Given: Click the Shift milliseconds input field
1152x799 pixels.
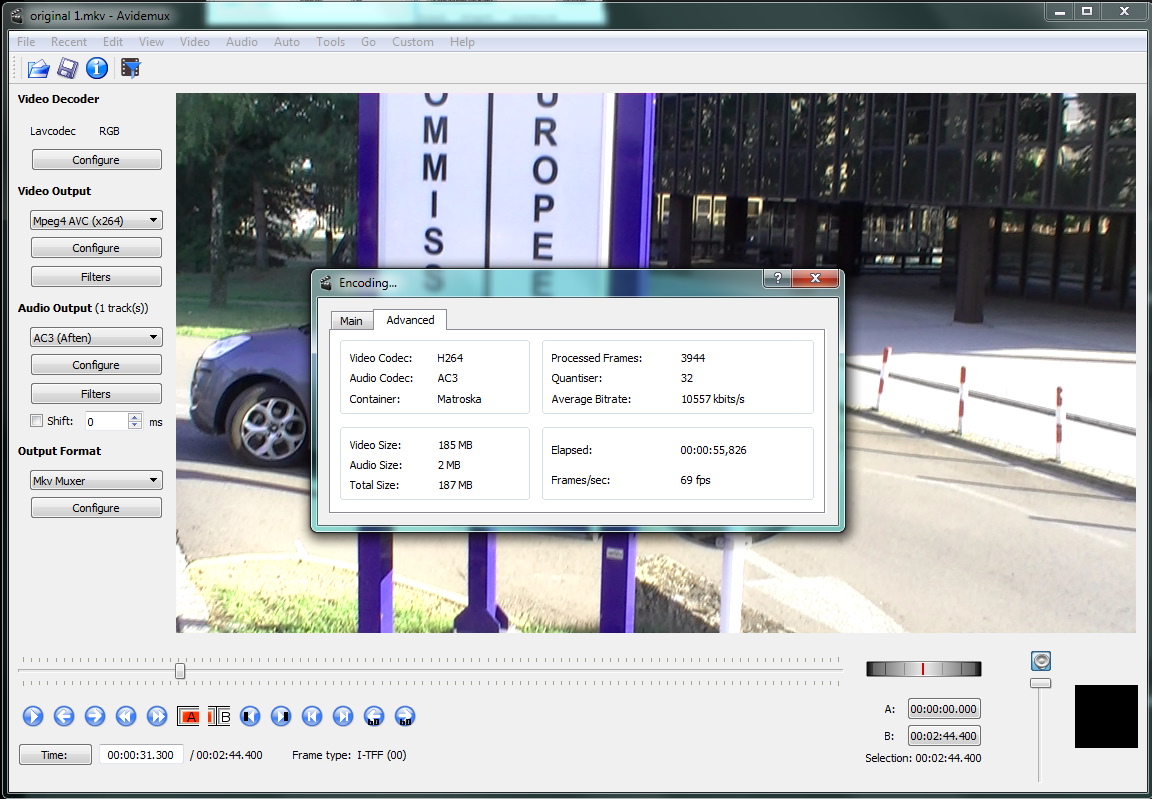Looking at the screenshot, I should [x=107, y=422].
